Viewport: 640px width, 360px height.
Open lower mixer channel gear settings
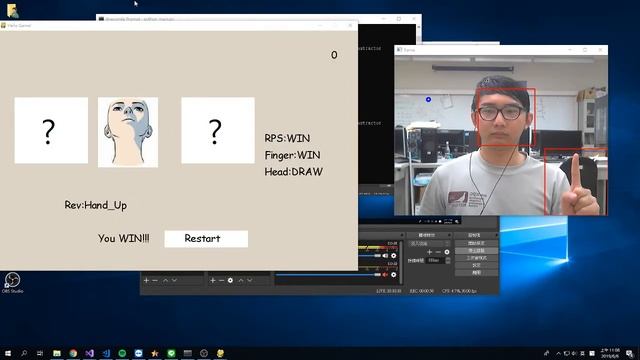tap(393, 275)
